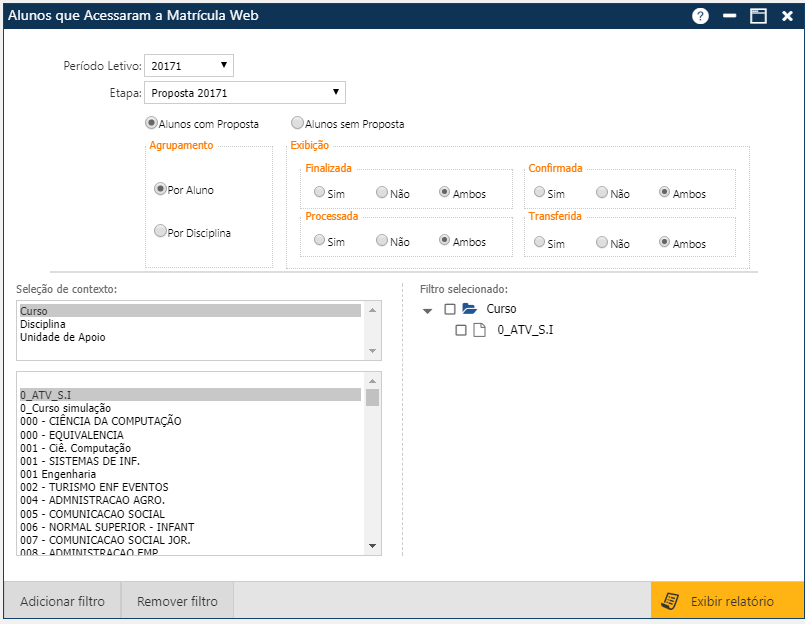Tick the 0_ATV_S.I filter checkbox

461,330
